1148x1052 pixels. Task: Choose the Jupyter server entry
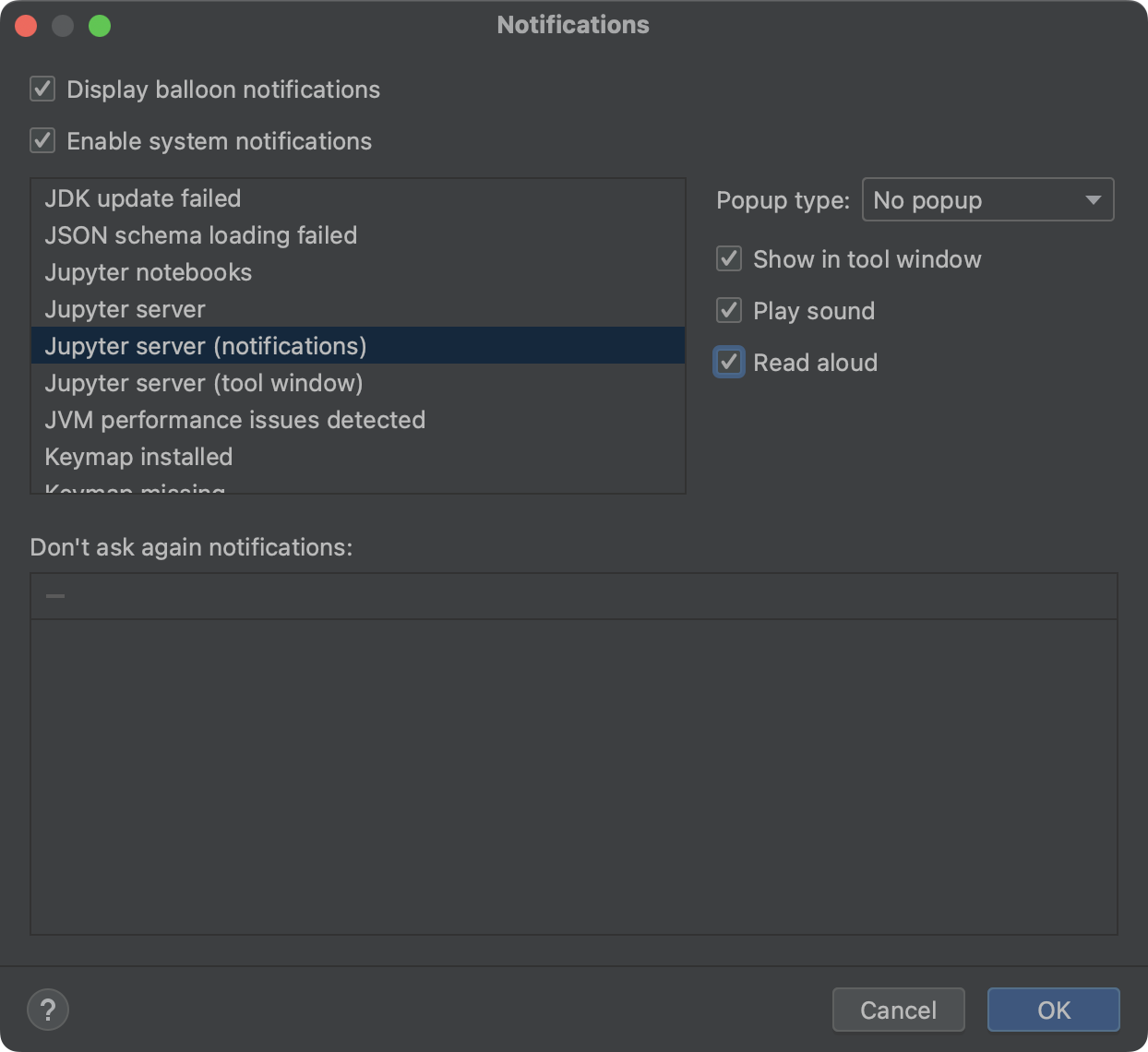point(125,309)
